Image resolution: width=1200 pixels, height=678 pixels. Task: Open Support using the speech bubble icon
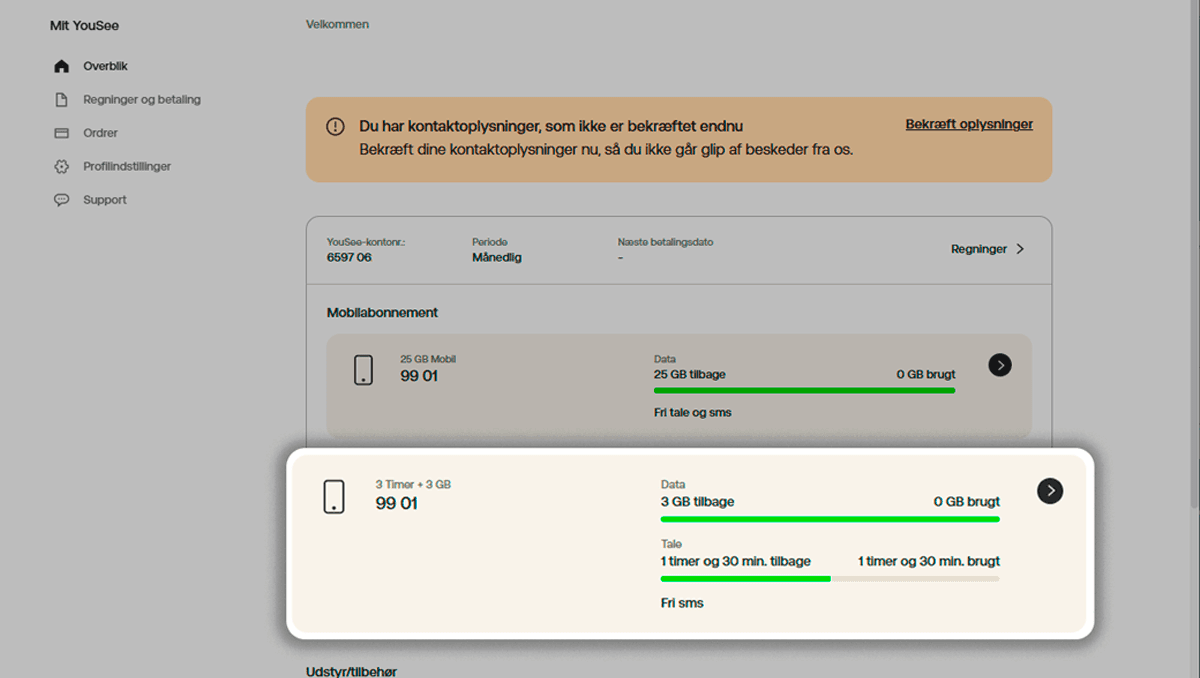click(61, 199)
